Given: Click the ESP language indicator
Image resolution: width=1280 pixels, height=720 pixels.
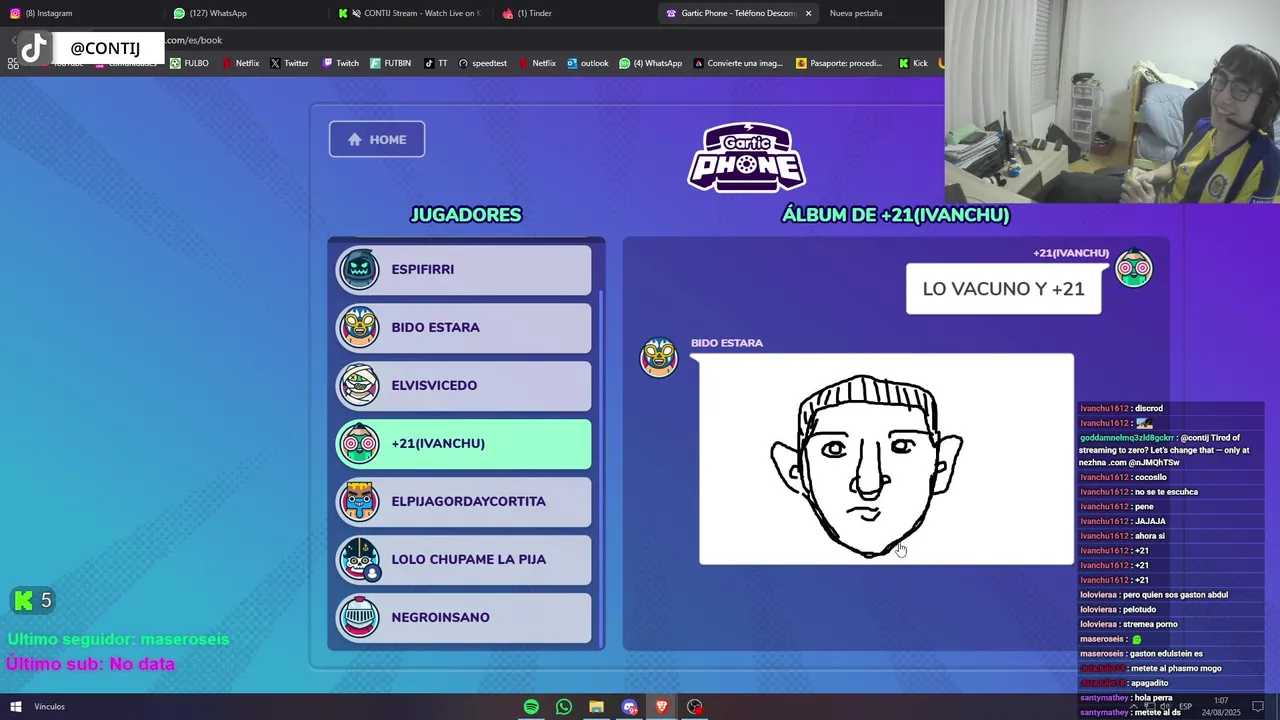Looking at the screenshot, I should pyautogui.click(x=1185, y=707).
